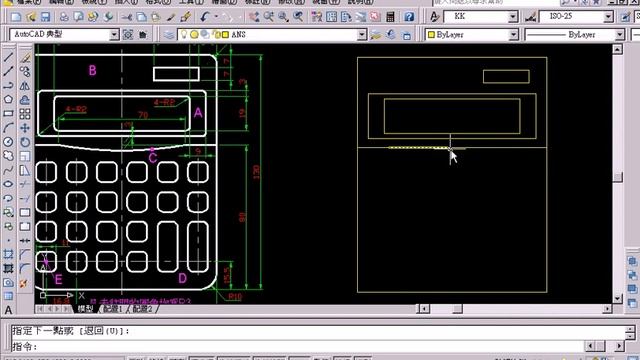This screenshot has height=360, width=640.
Task: Select the Polygon draw tool
Action: [x=8, y=99]
